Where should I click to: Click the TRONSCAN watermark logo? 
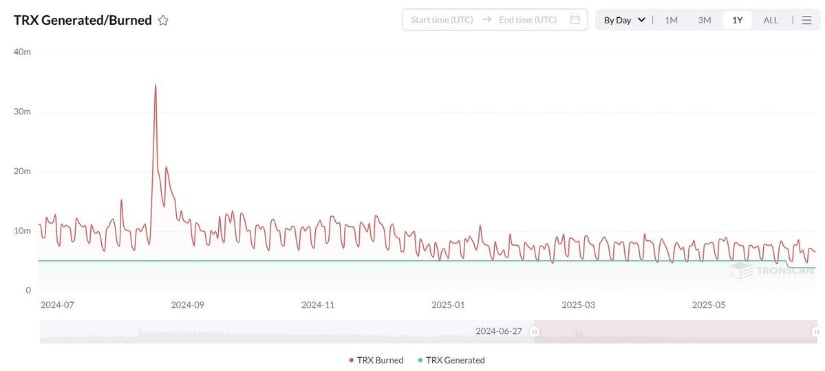pyautogui.click(x=773, y=270)
